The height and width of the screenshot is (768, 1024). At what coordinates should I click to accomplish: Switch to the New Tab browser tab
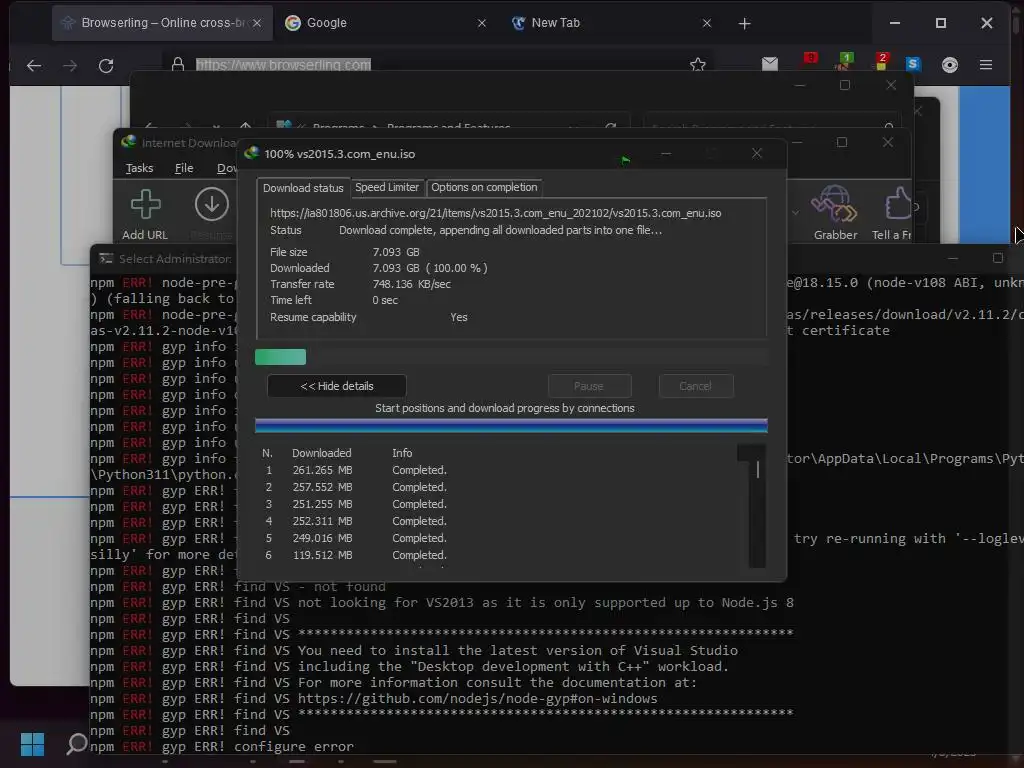tap(611, 23)
